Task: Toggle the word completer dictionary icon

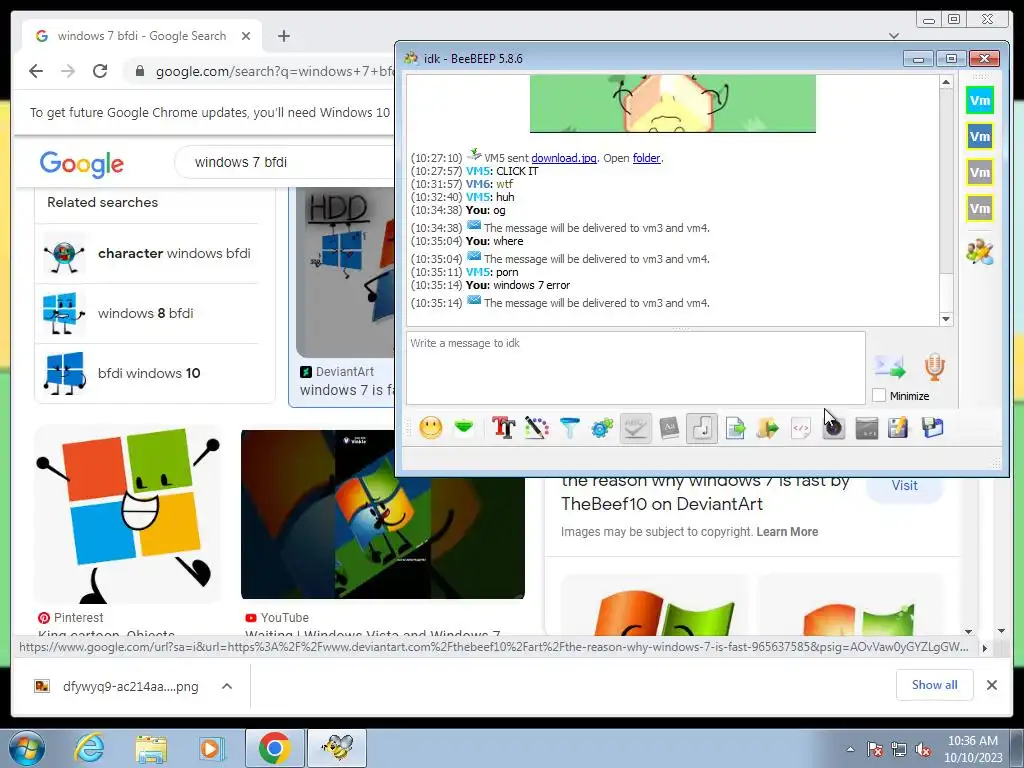Action: click(x=669, y=428)
